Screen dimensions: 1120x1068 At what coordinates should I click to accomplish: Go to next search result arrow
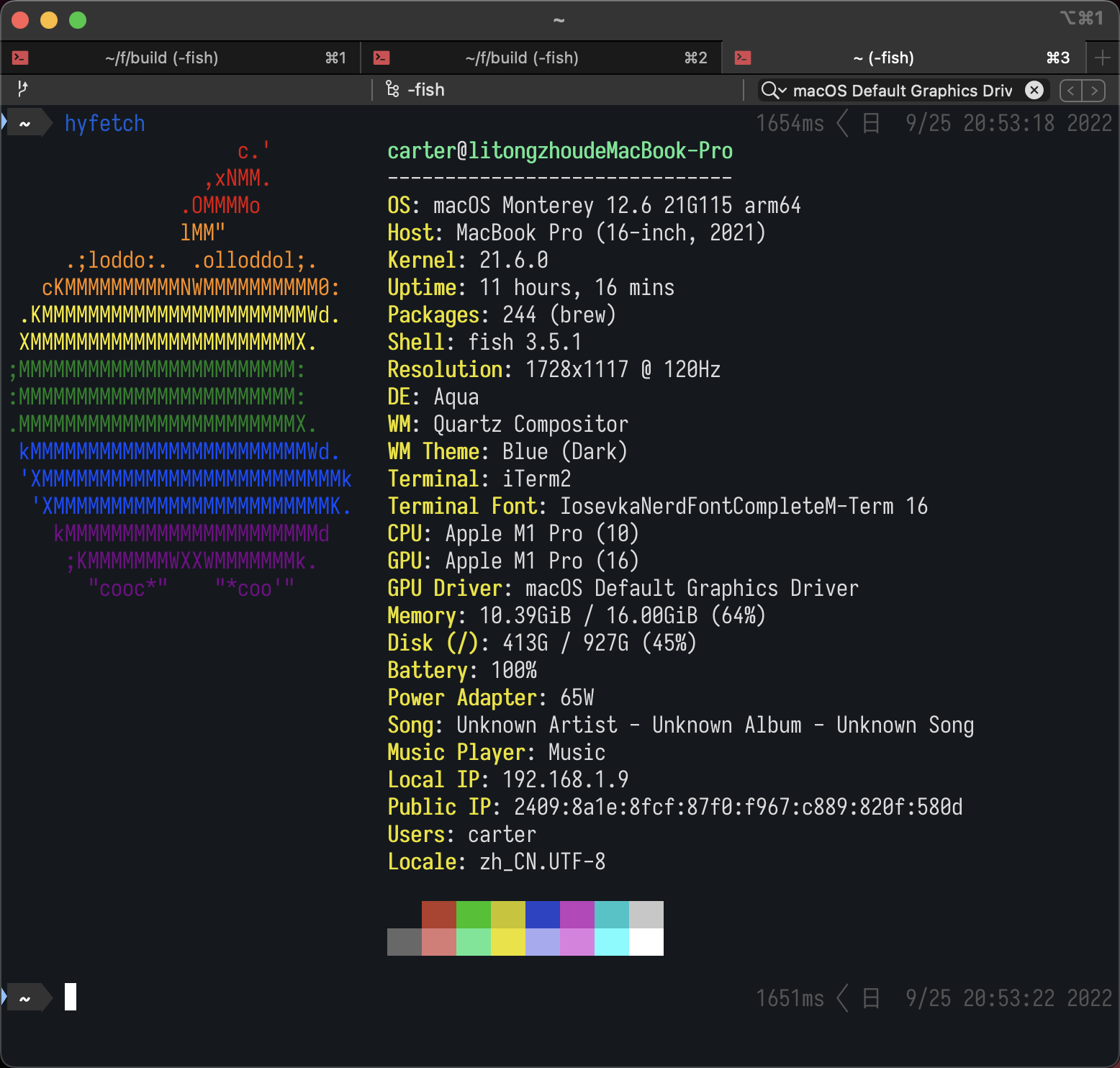(1094, 91)
